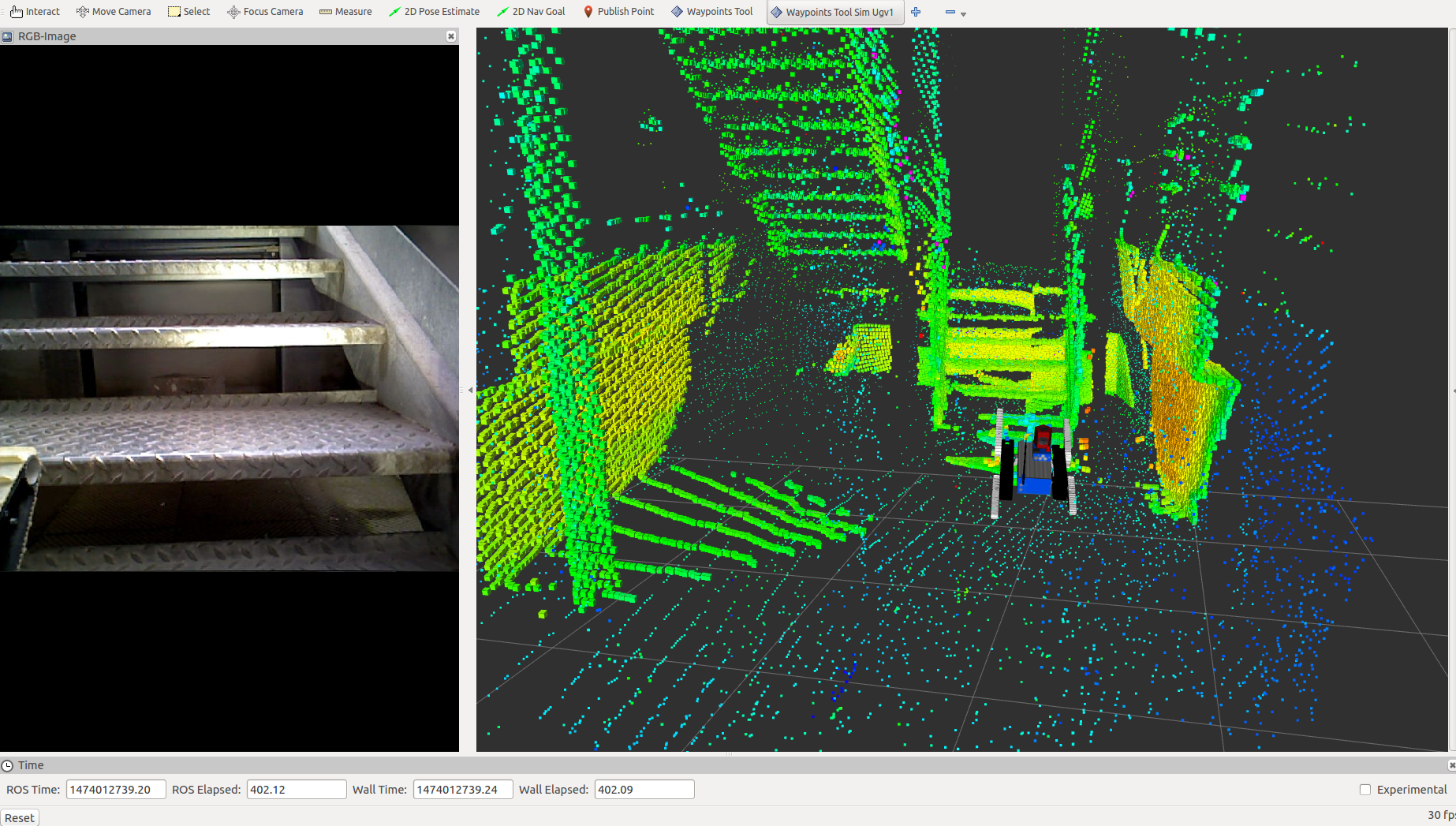Viewport: 1456px width, 826px height.
Task: Close the RGB-Image panel
Action: click(x=451, y=36)
